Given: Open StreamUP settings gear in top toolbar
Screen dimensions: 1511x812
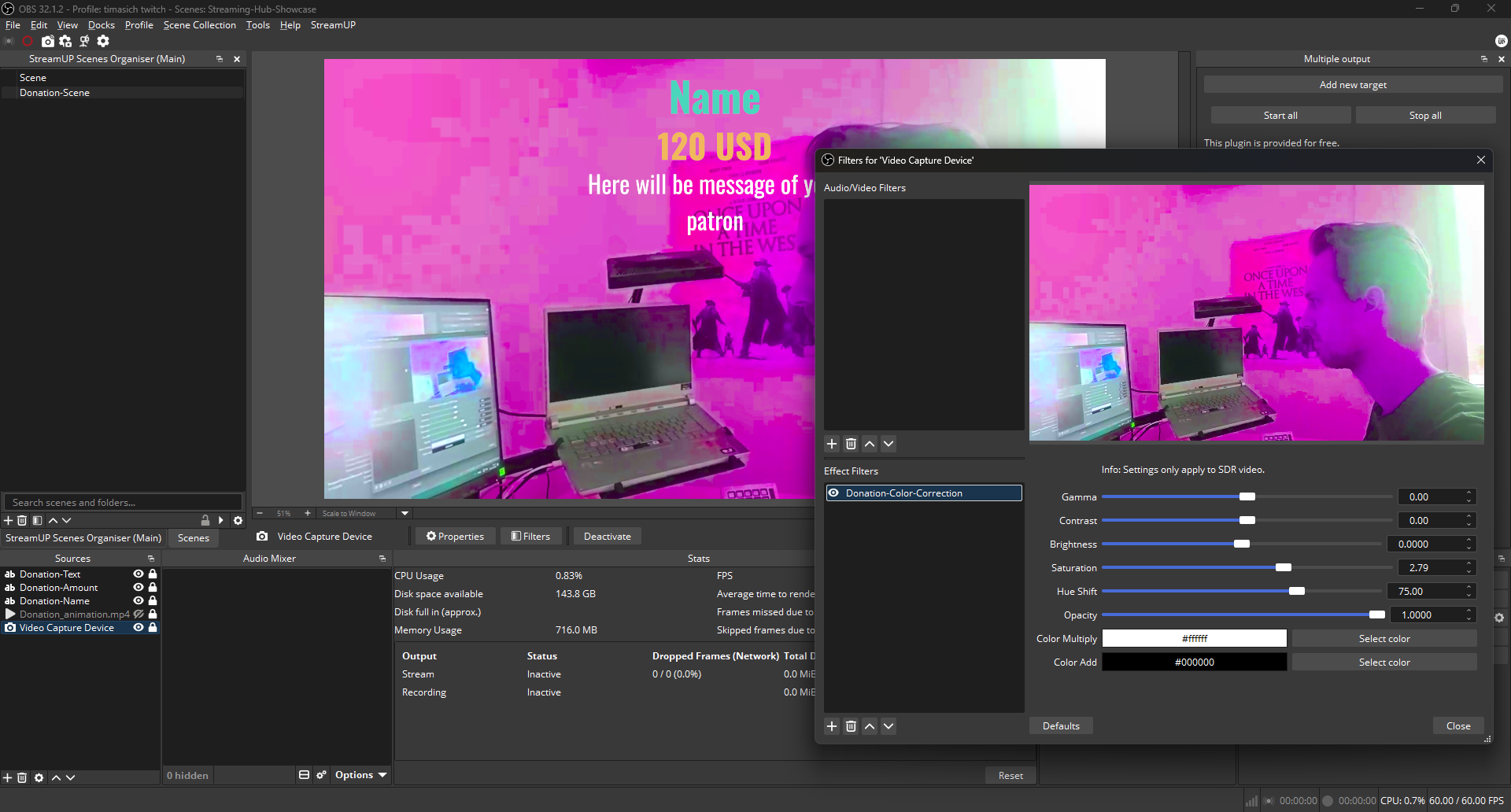Looking at the screenshot, I should (103, 42).
